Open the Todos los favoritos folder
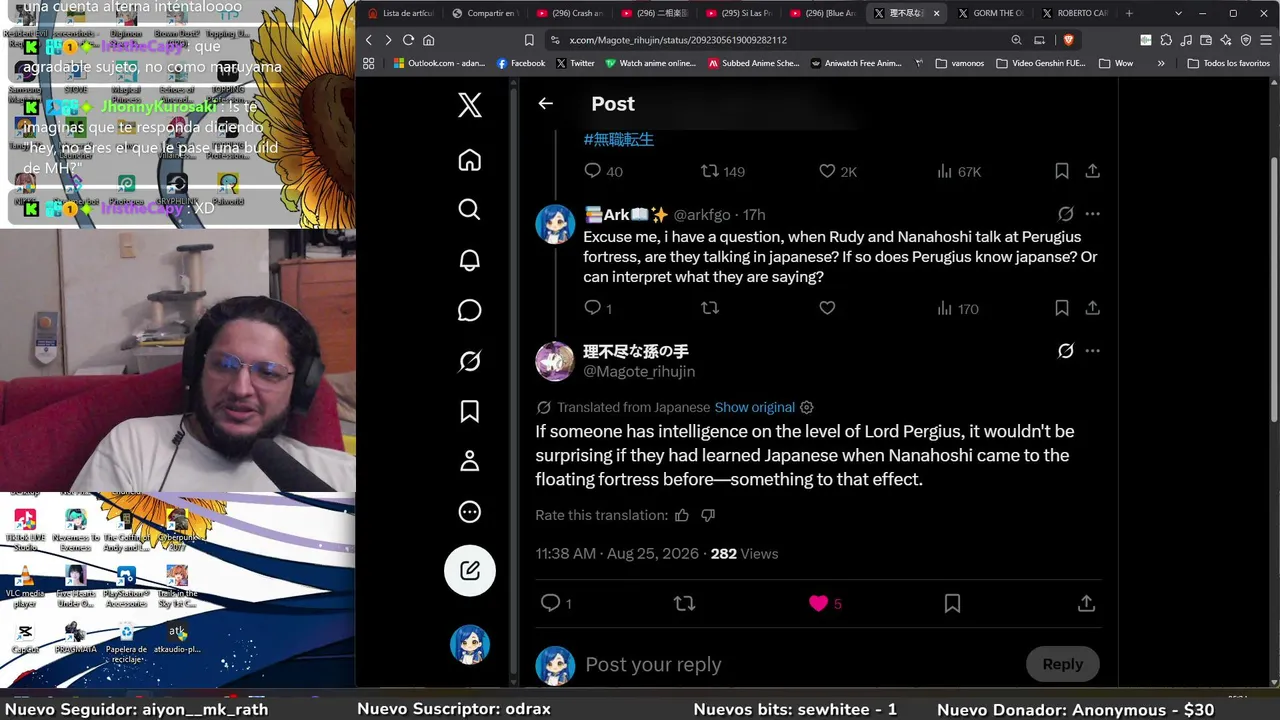Viewport: 1280px width, 720px height. [x=1229, y=63]
